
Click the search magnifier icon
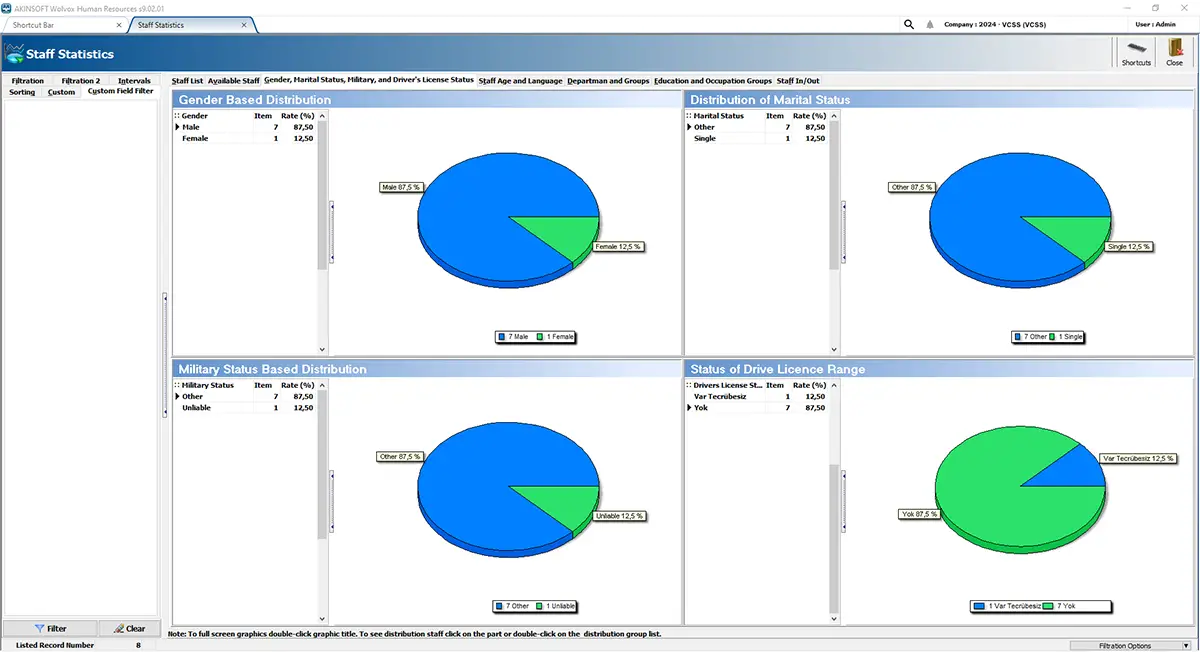909,24
